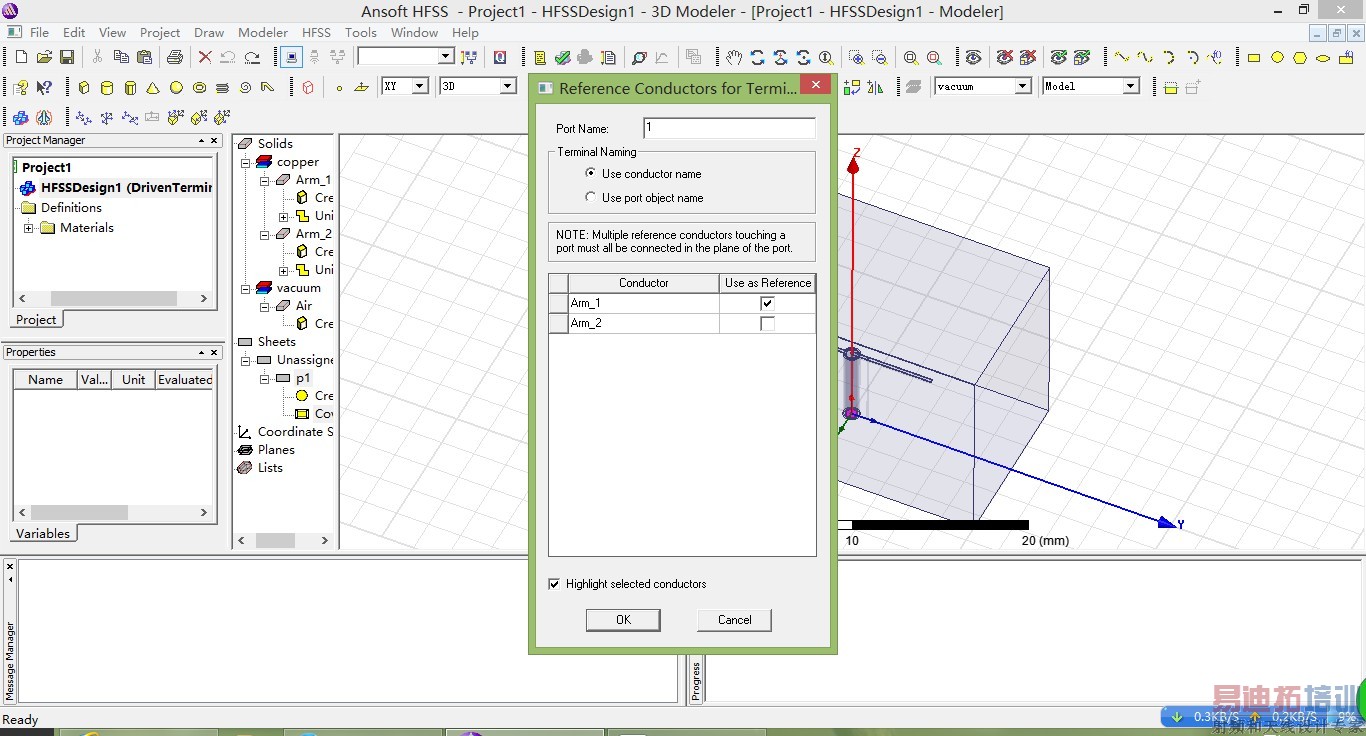Select Use port object name option

tap(591, 198)
